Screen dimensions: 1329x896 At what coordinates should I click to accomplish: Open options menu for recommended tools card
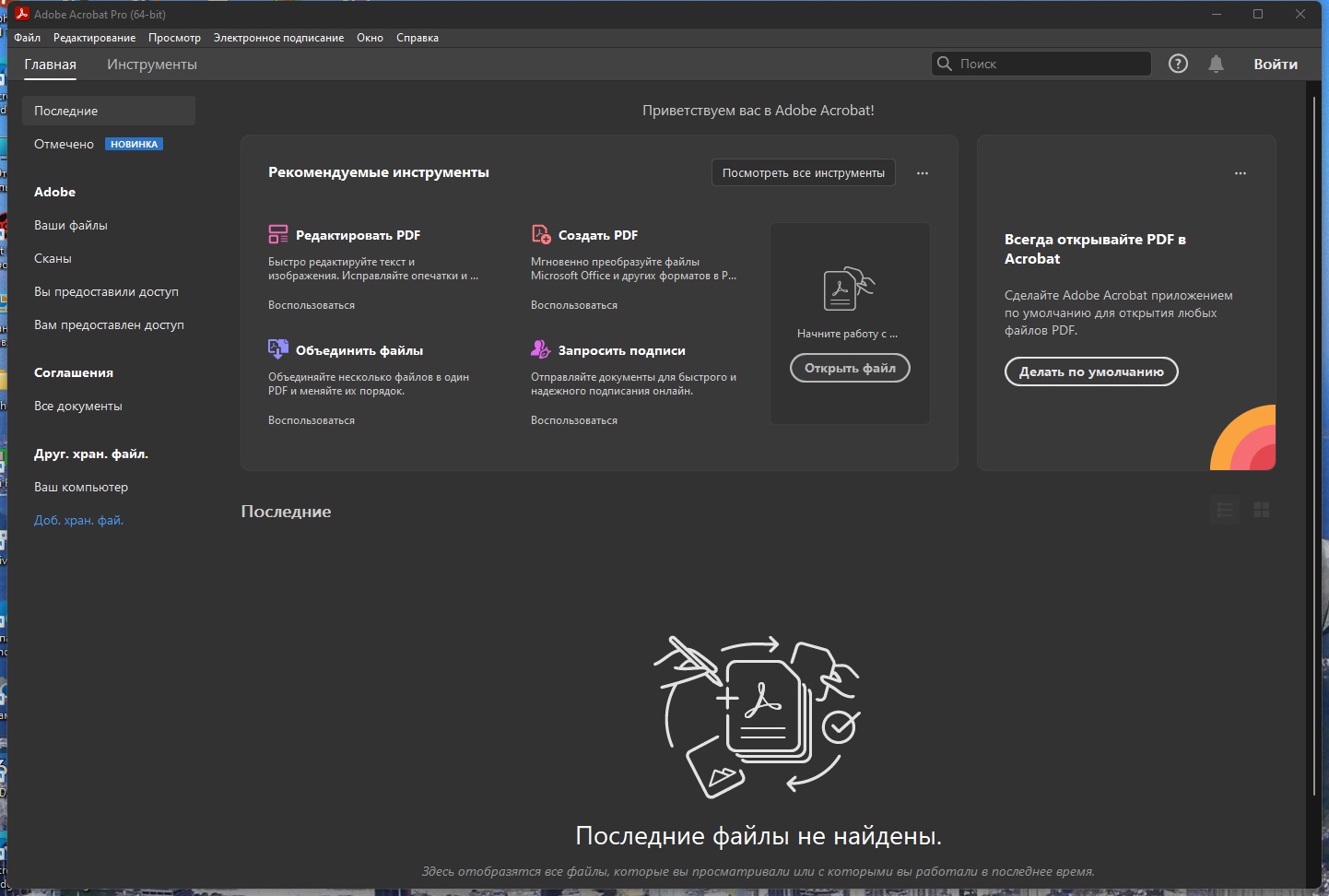click(922, 173)
